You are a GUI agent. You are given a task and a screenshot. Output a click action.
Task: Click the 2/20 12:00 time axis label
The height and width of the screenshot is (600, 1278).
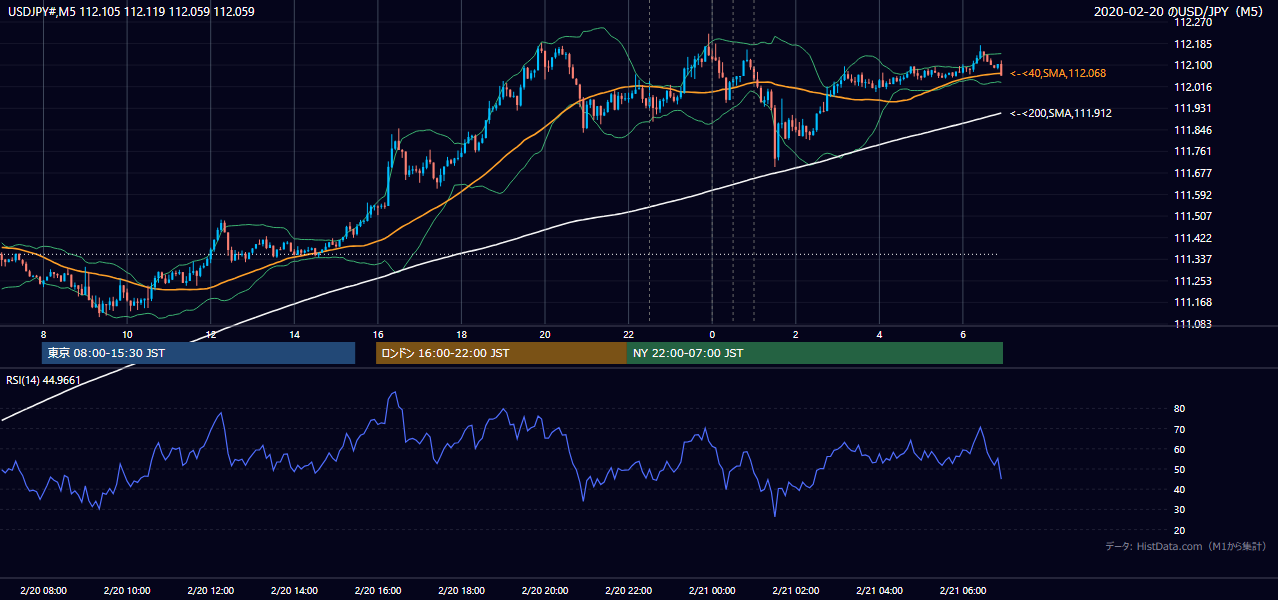210,591
